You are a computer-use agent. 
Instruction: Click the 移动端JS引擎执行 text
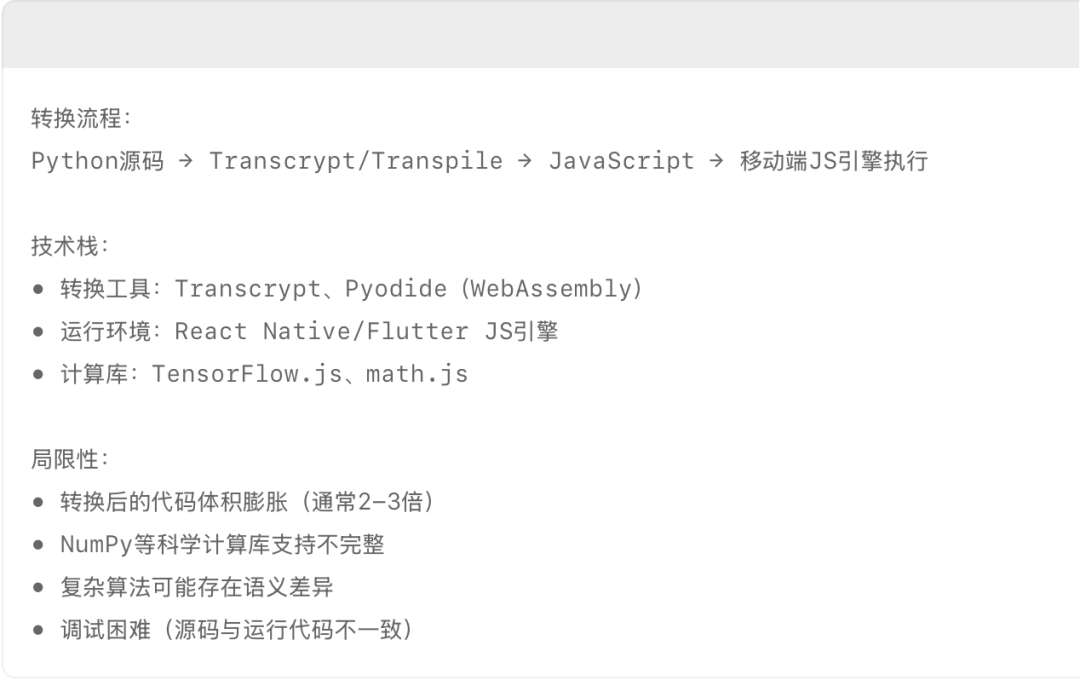click(x=834, y=161)
